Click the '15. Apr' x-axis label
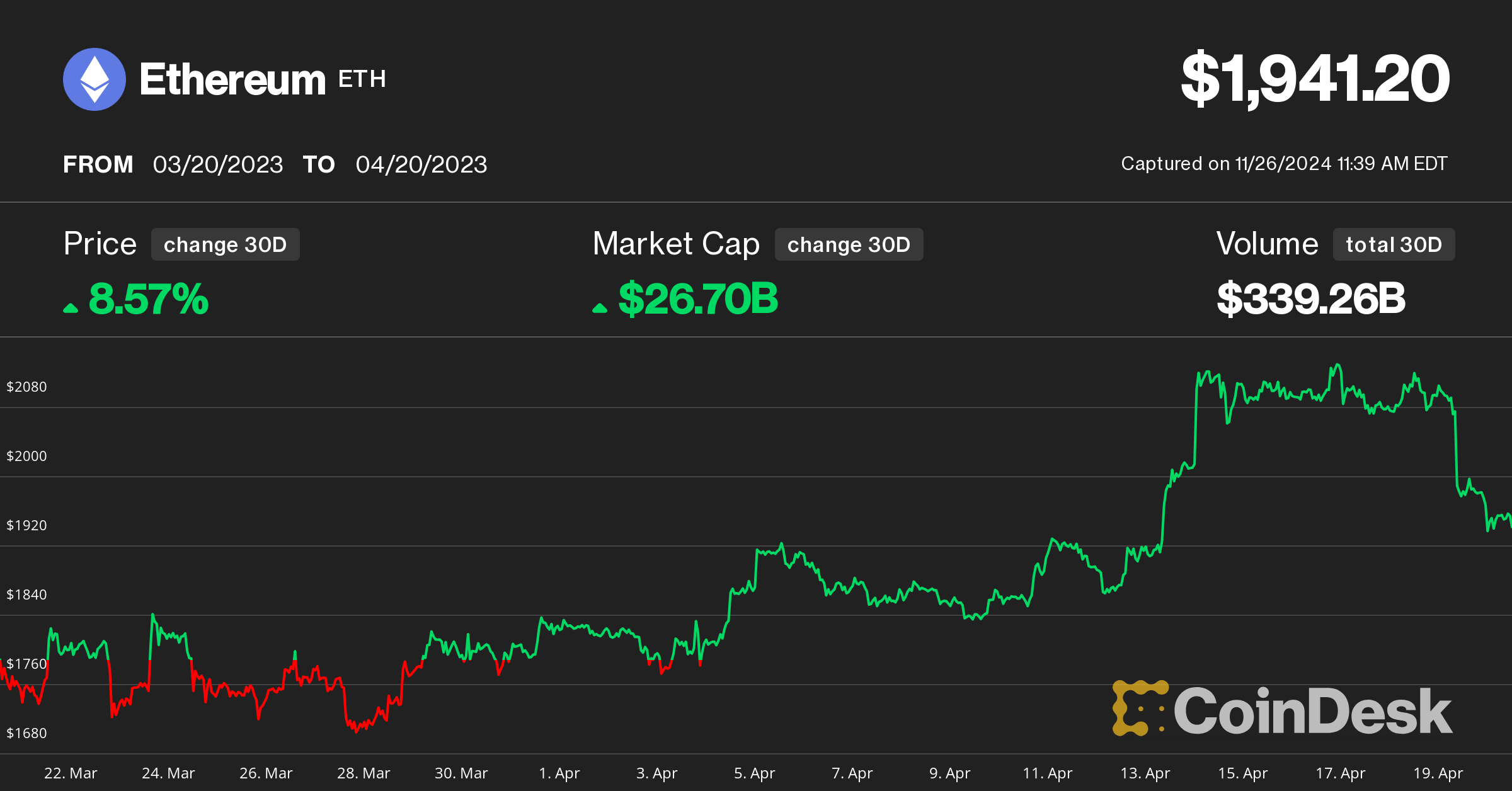1512x791 pixels. click(1242, 773)
